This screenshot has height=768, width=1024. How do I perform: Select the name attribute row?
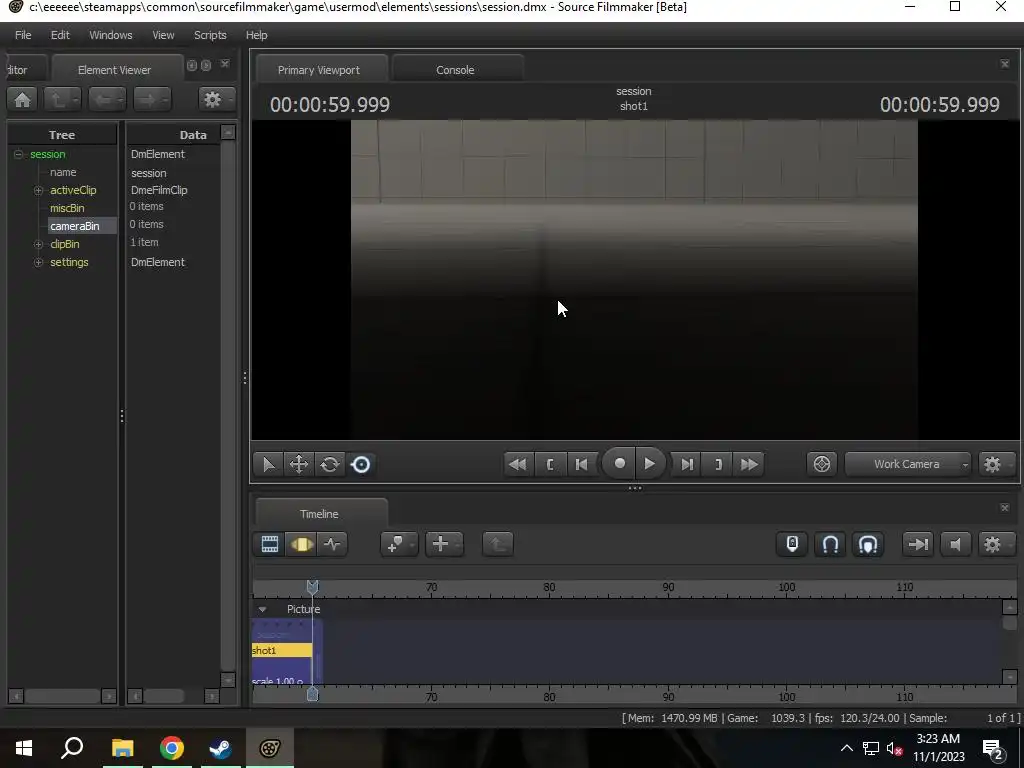click(63, 172)
